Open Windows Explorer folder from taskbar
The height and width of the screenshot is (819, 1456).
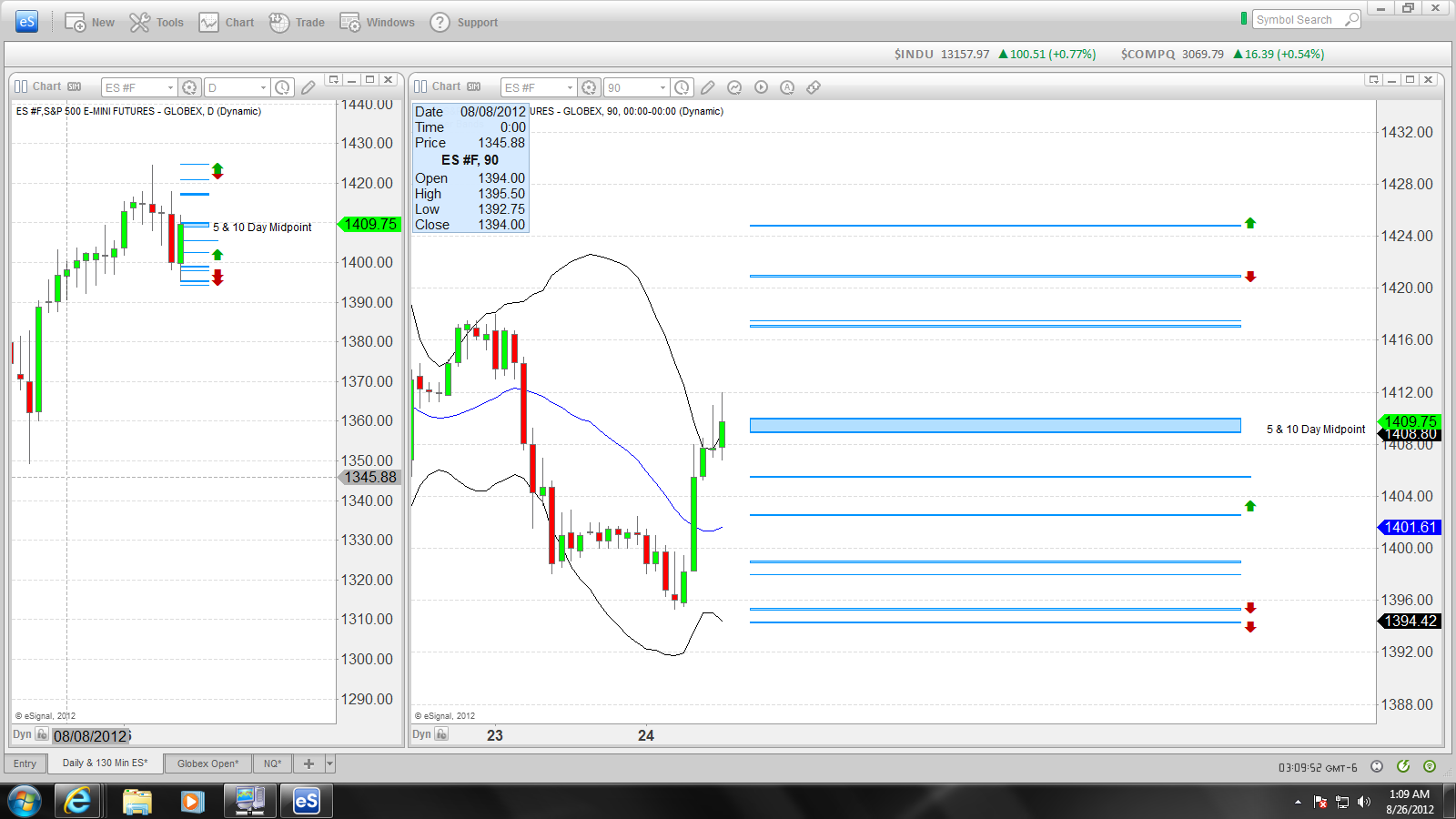click(136, 802)
